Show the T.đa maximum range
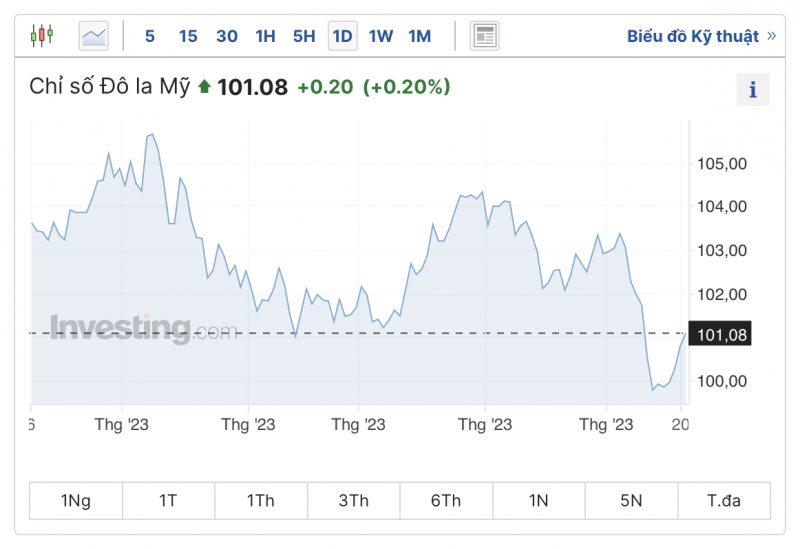 724,501
